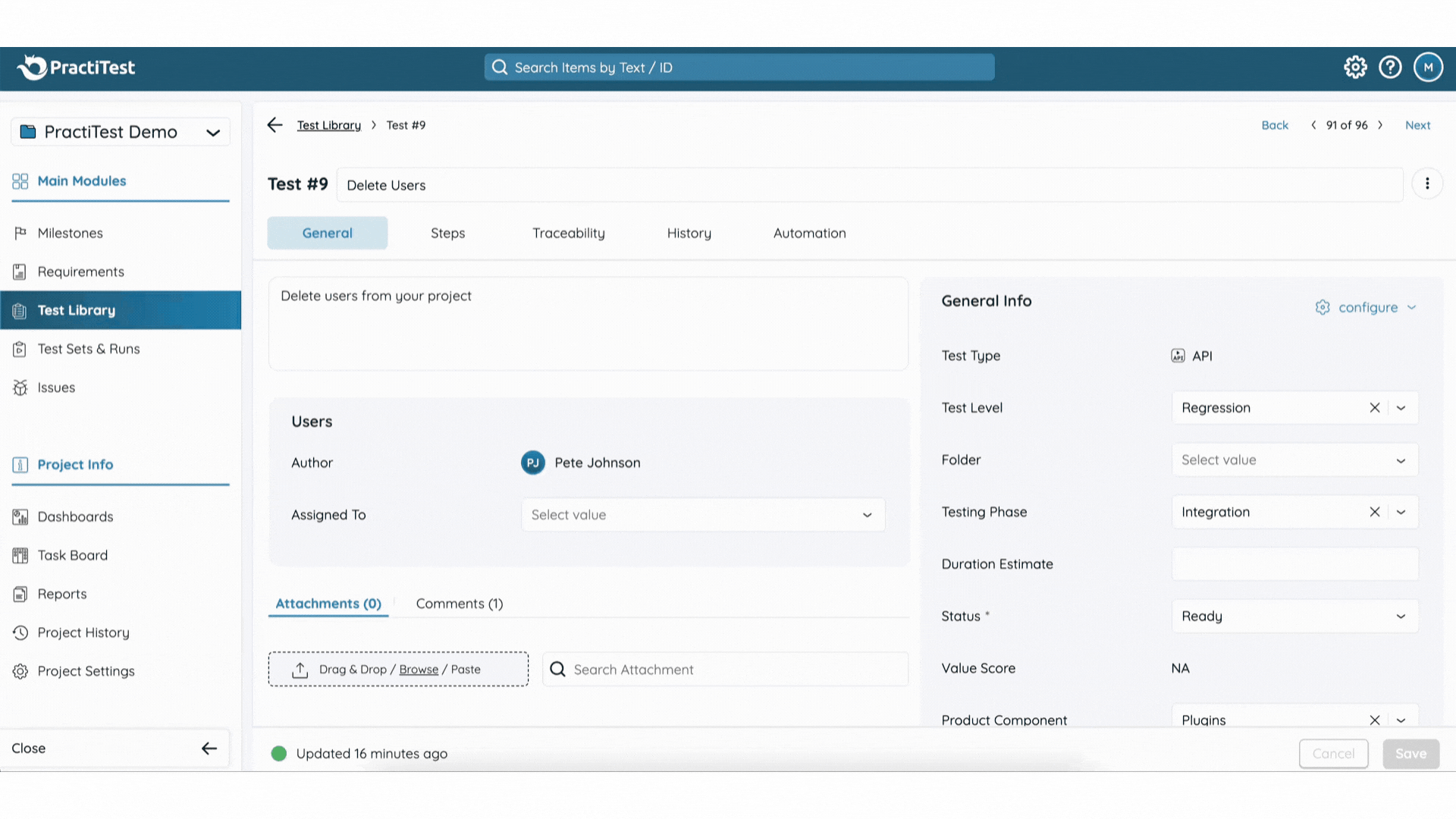Click the Browse attachment link
This screenshot has width=1456, height=819.
point(419,670)
